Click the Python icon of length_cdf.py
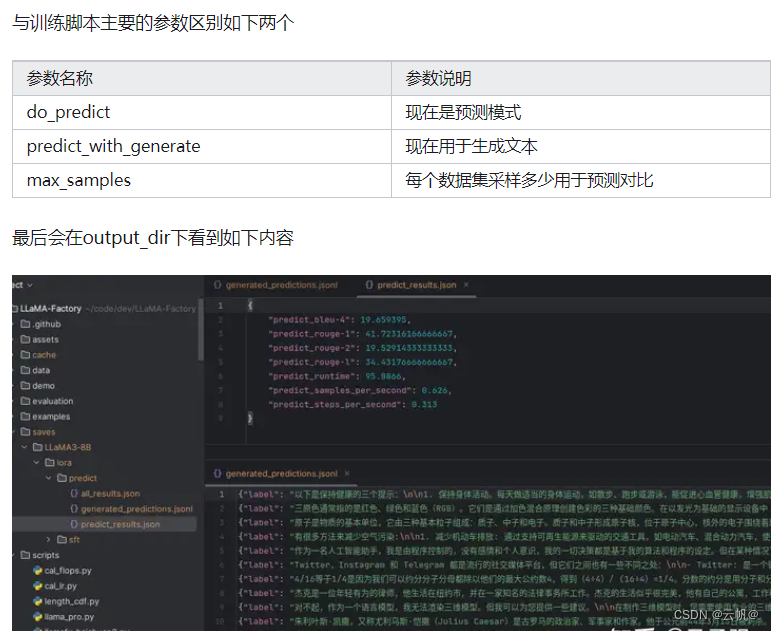Screen dimensions: 774x631 pyautogui.click(x=38, y=601)
